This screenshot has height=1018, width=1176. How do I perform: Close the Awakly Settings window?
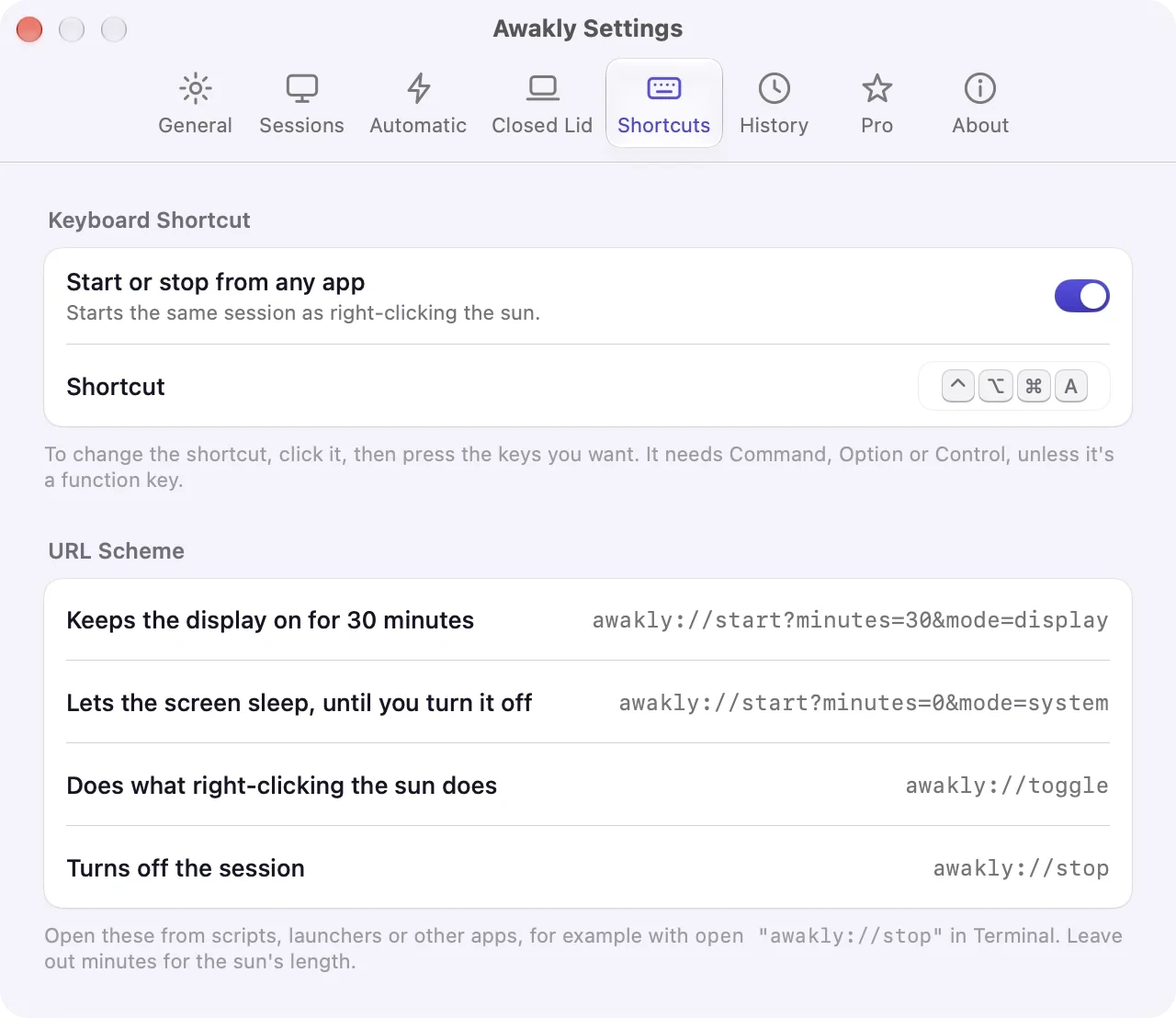point(29,29)
